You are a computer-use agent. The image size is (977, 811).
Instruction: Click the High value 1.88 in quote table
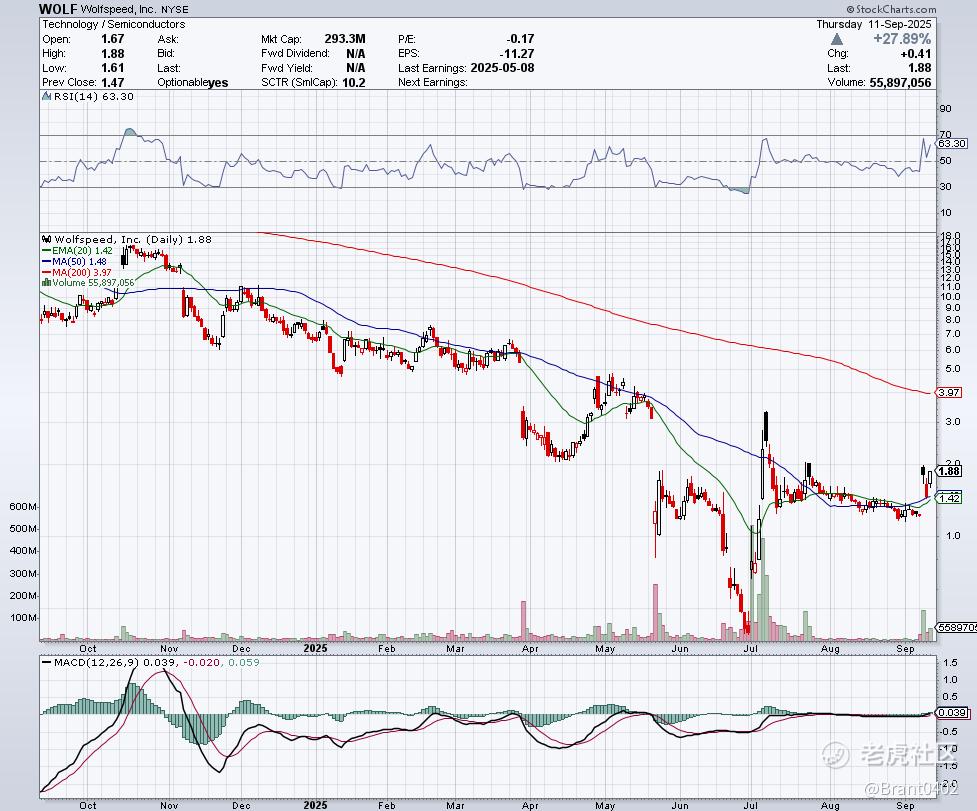click(113, 54)
